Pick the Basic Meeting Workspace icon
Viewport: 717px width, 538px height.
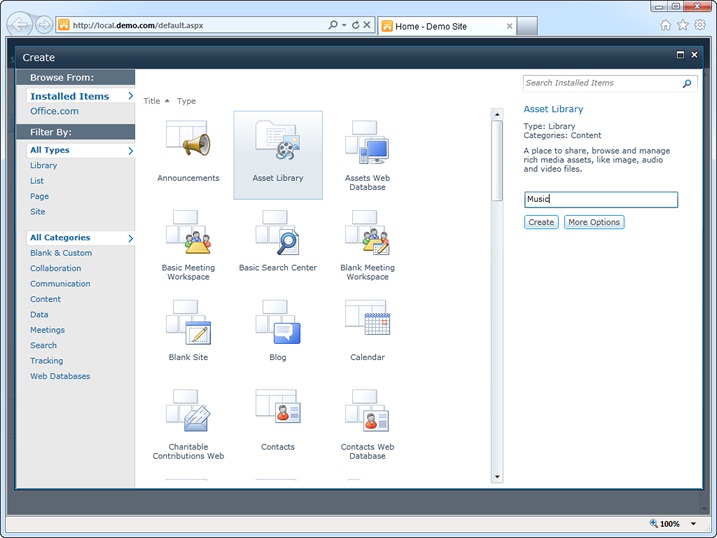188,232
